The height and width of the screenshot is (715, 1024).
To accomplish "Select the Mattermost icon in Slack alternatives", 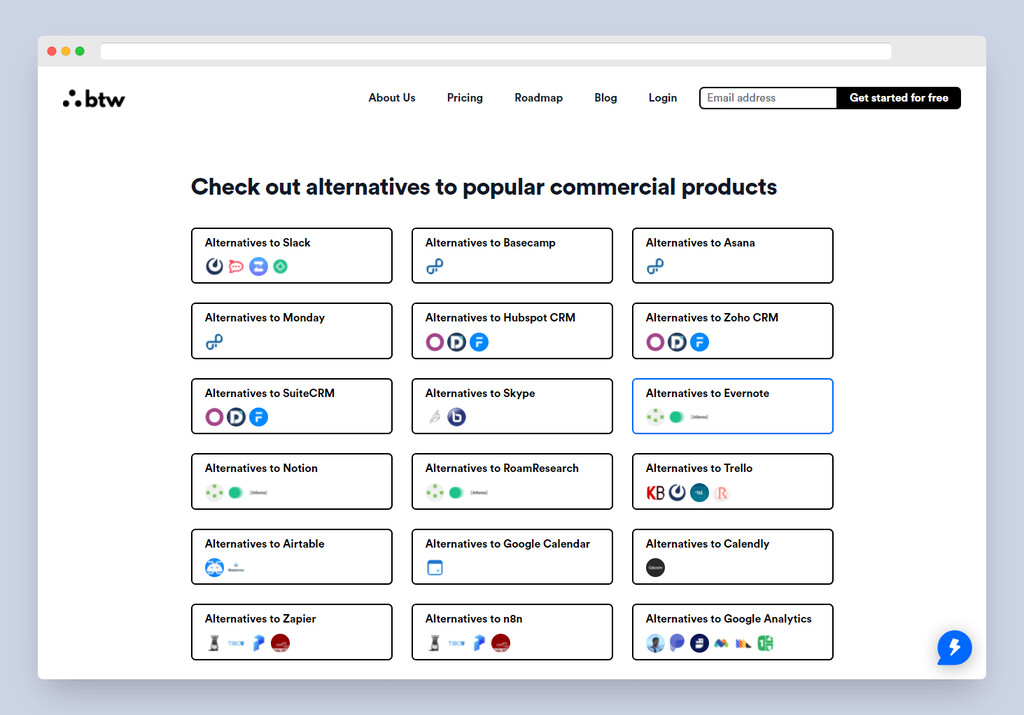I will tap(215, 266).
